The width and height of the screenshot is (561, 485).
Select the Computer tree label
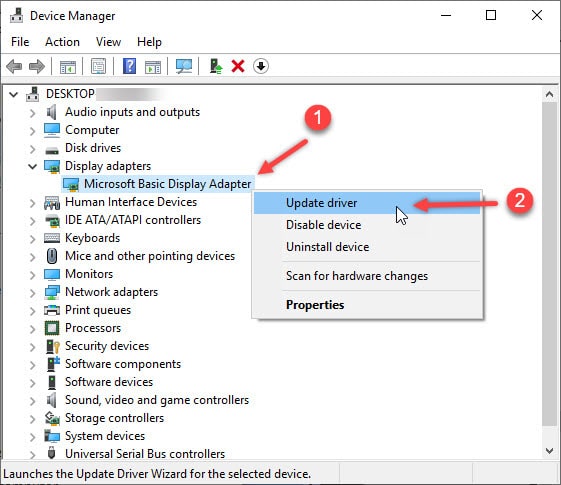(92, 130)
